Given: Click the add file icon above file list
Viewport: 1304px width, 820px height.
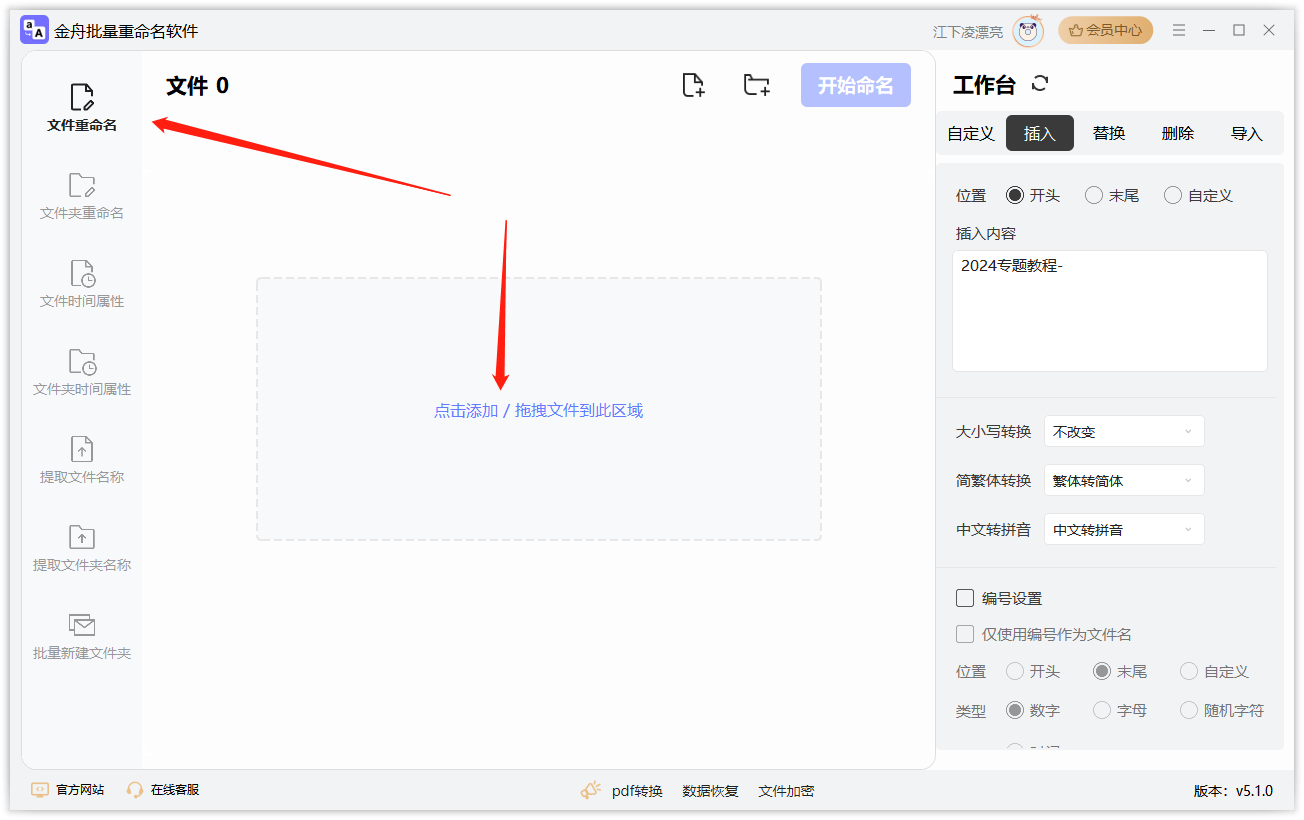Looking at the screenshot, I should click(694, 85).
